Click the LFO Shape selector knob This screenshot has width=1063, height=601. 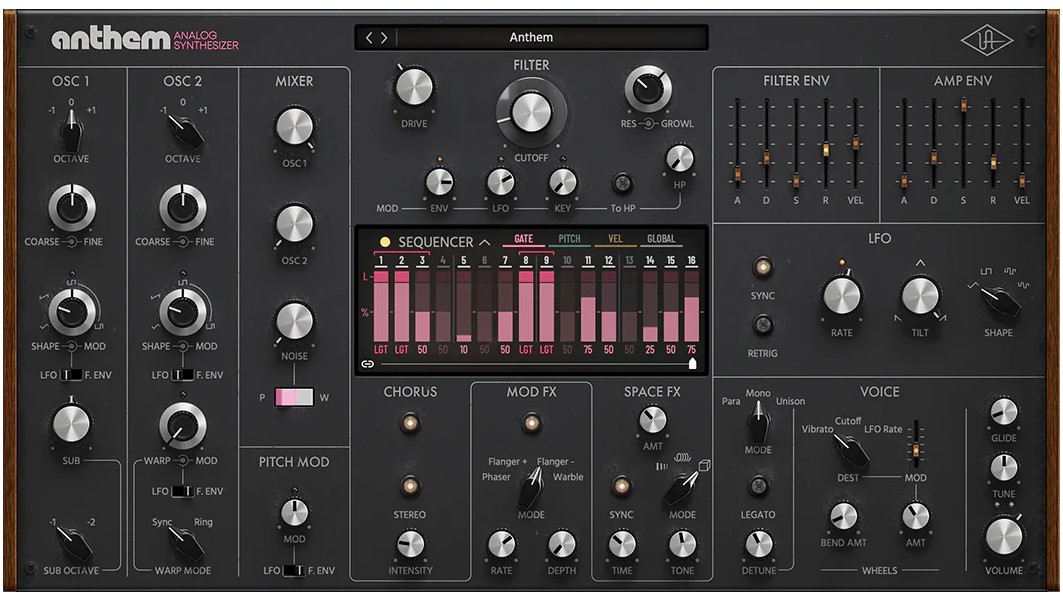click(x=999, y=299)
